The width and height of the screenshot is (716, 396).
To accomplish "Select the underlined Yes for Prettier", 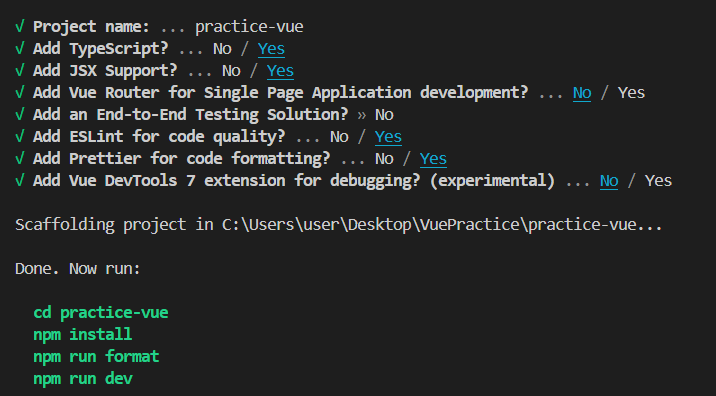I will 433,158.
